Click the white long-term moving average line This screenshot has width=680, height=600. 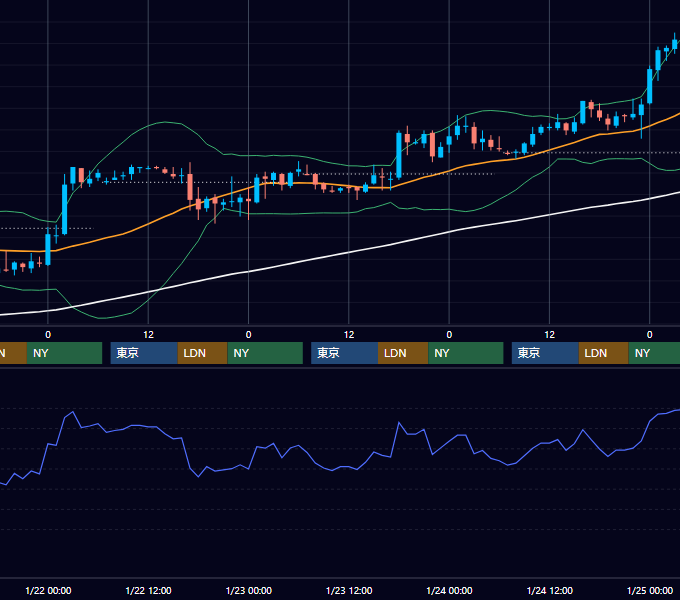pos(349,252)
